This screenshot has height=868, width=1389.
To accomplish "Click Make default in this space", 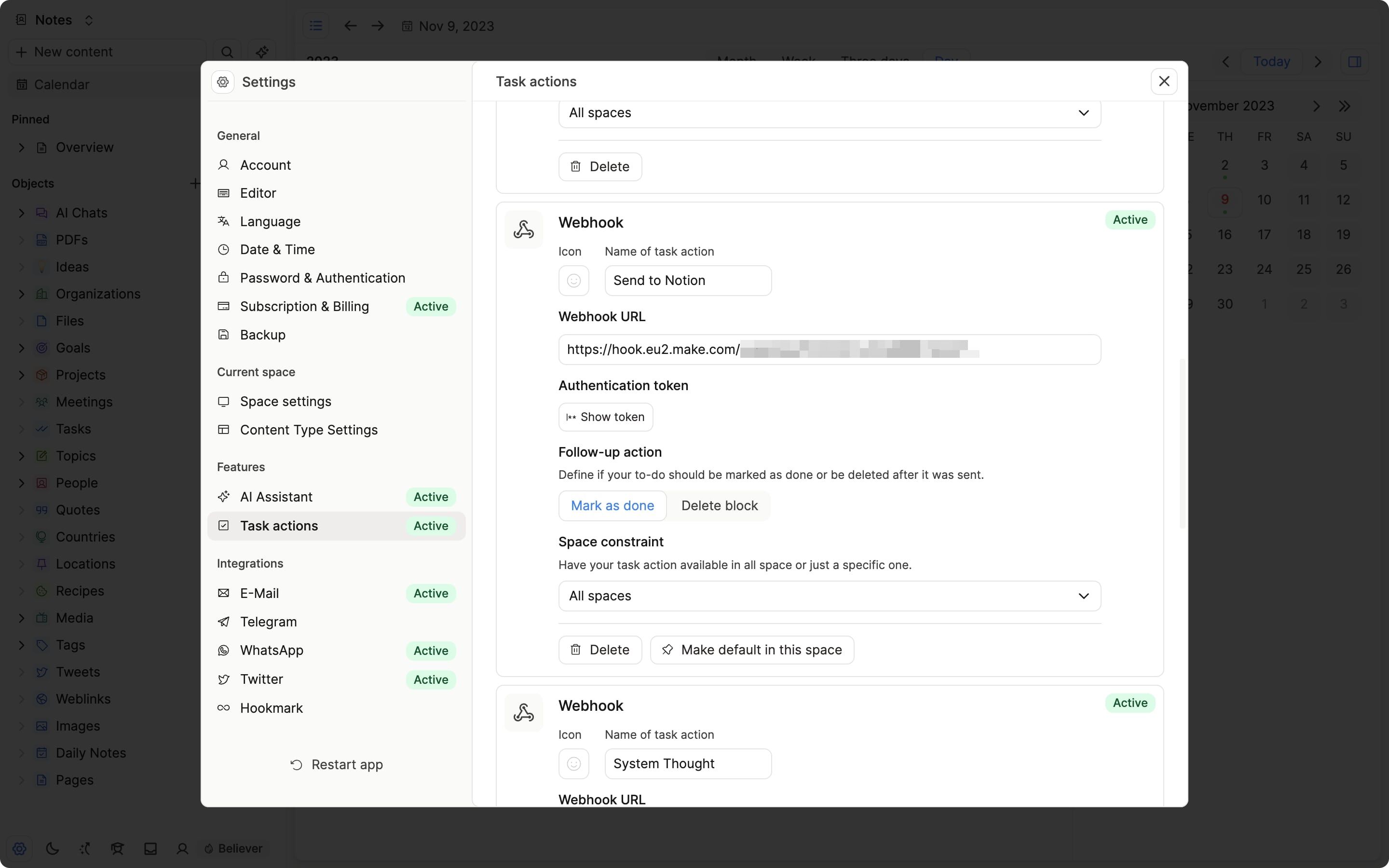I will point(752,649).
